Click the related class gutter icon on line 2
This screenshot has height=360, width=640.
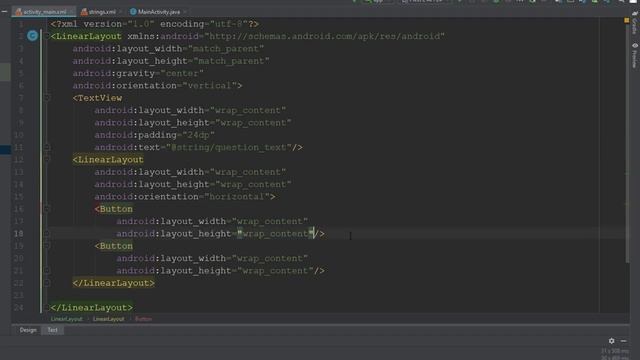33,36
